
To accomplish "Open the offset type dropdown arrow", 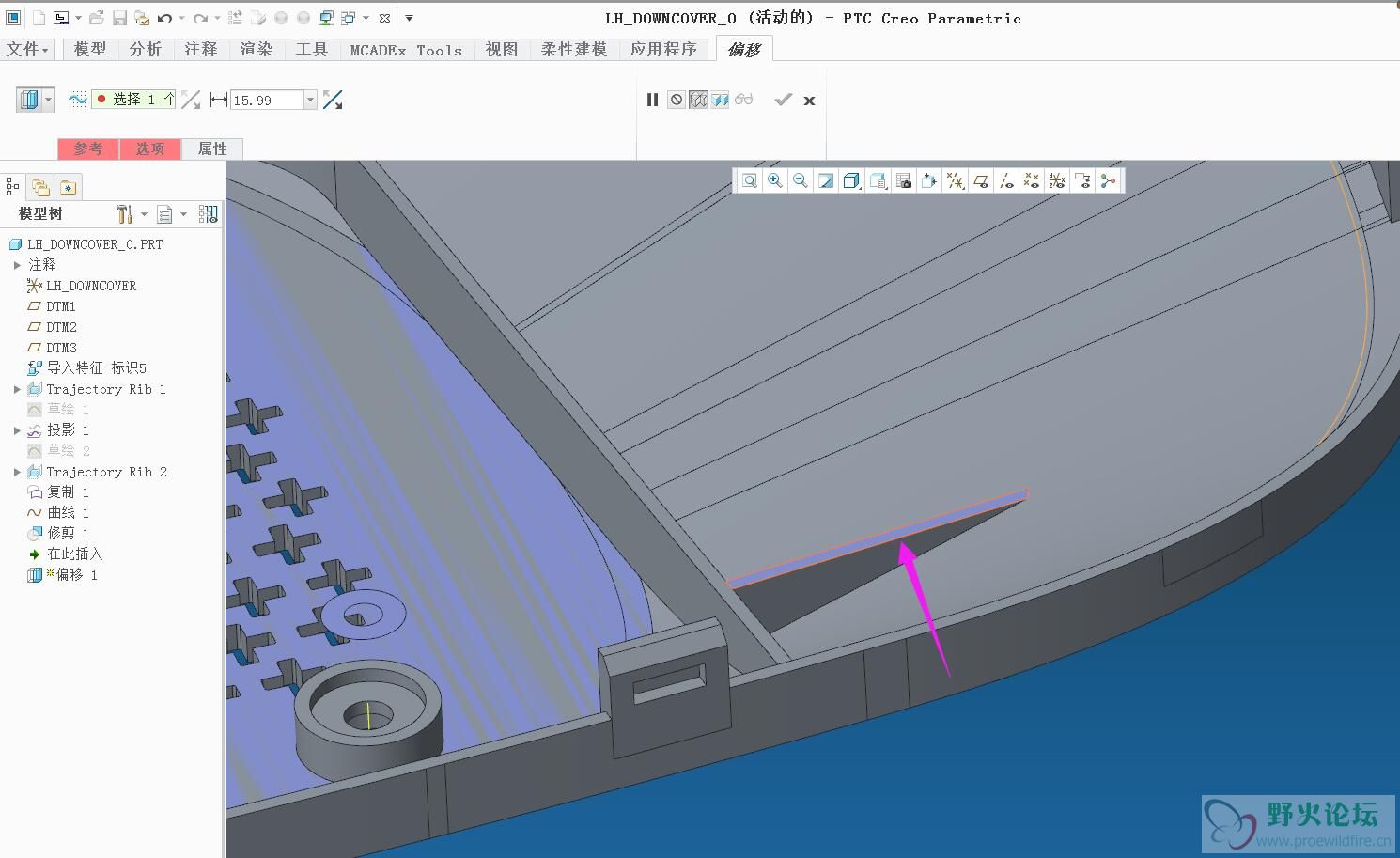I will point(49,99).
